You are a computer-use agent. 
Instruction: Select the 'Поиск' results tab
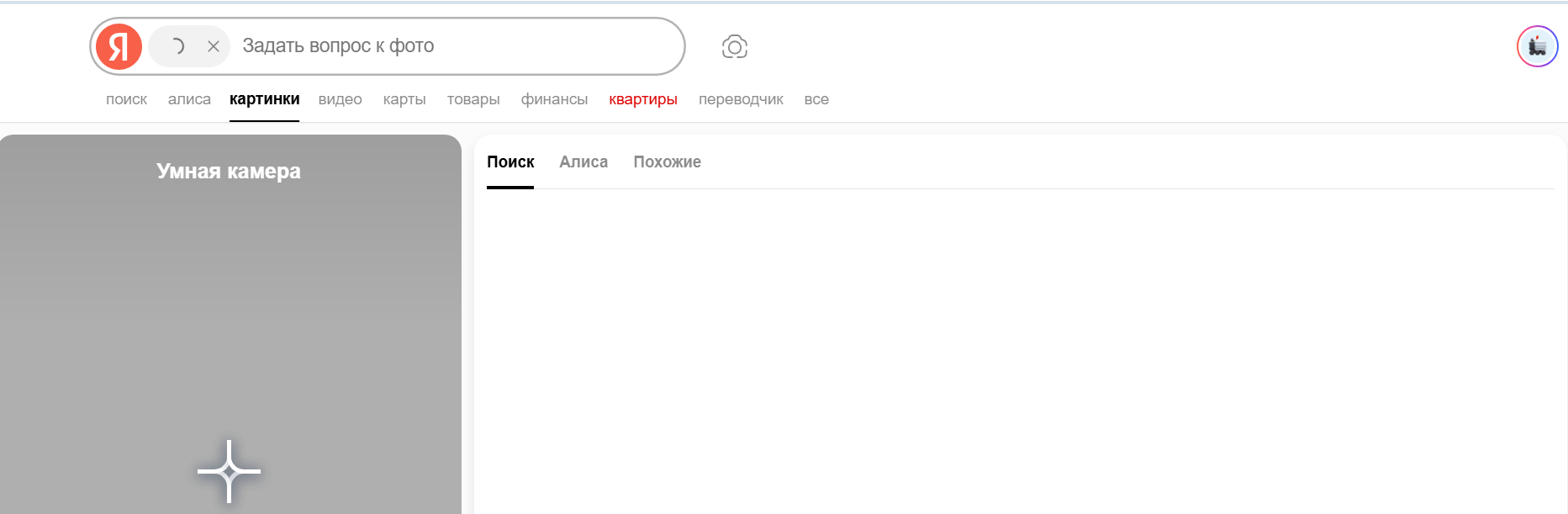point(510,162)
